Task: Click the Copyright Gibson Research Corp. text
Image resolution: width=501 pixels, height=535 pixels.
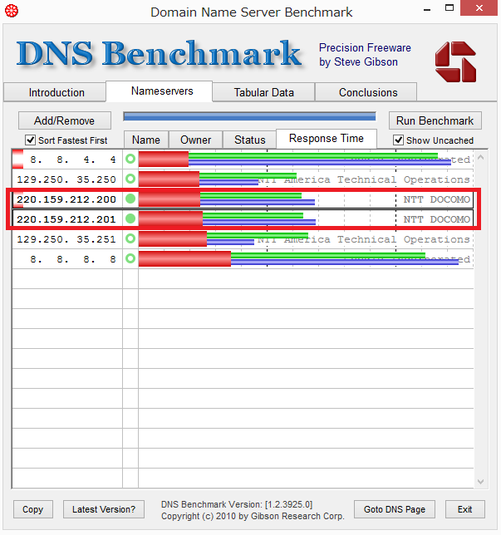Action: pyautogui.click(x=253, y=516)
